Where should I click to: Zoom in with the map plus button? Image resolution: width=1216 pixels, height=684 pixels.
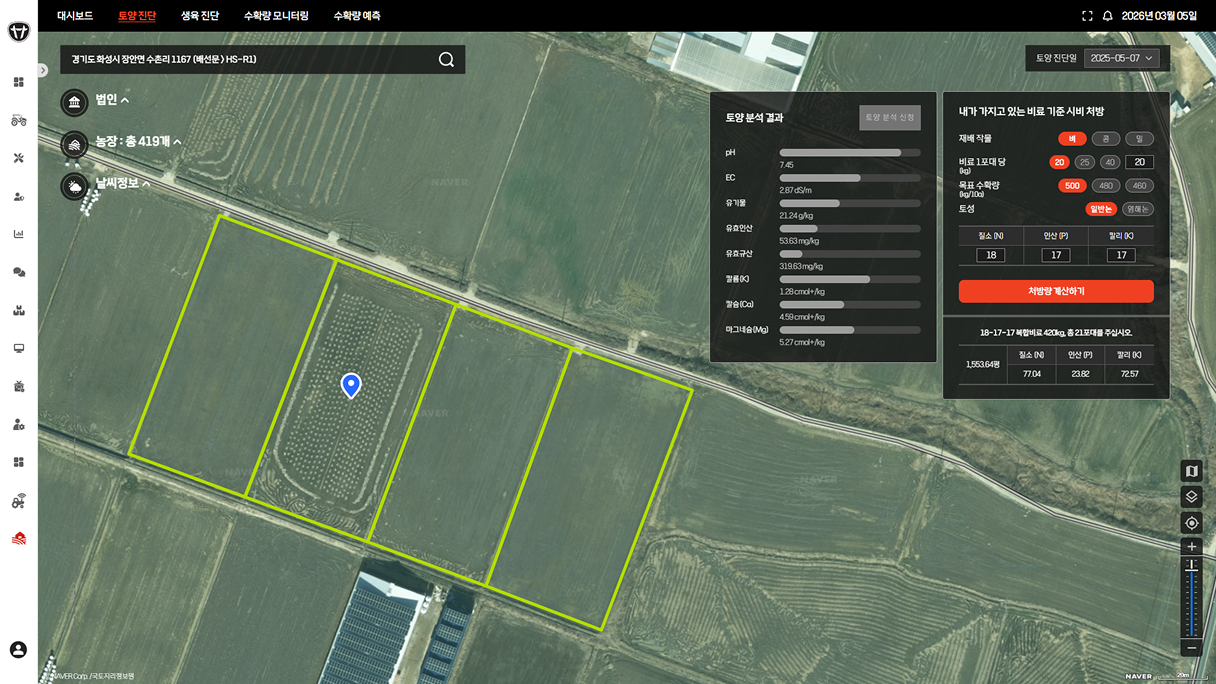coord(1191,547)
